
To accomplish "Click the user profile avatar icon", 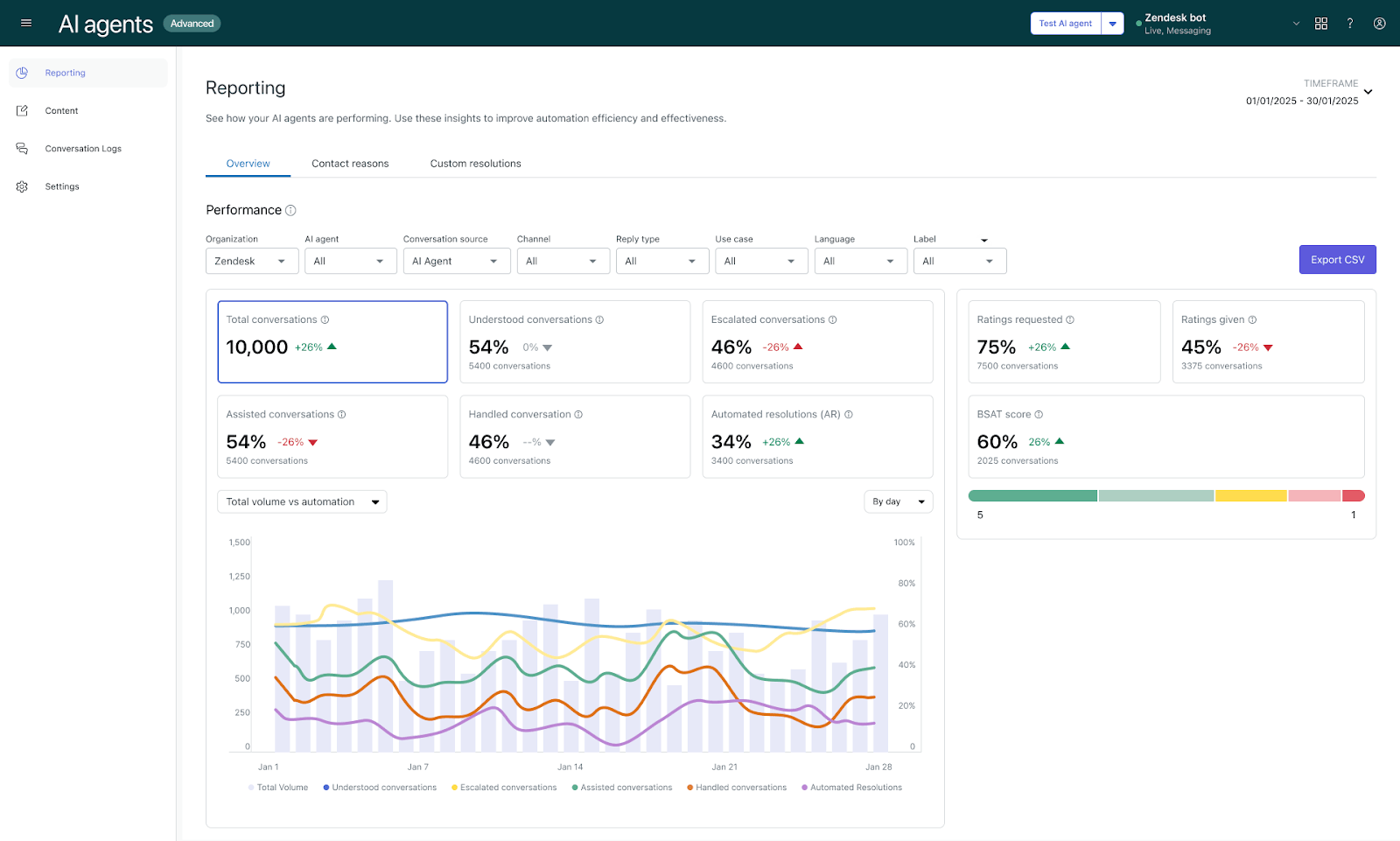I will pyautogui.click(x=1379, y=23).
